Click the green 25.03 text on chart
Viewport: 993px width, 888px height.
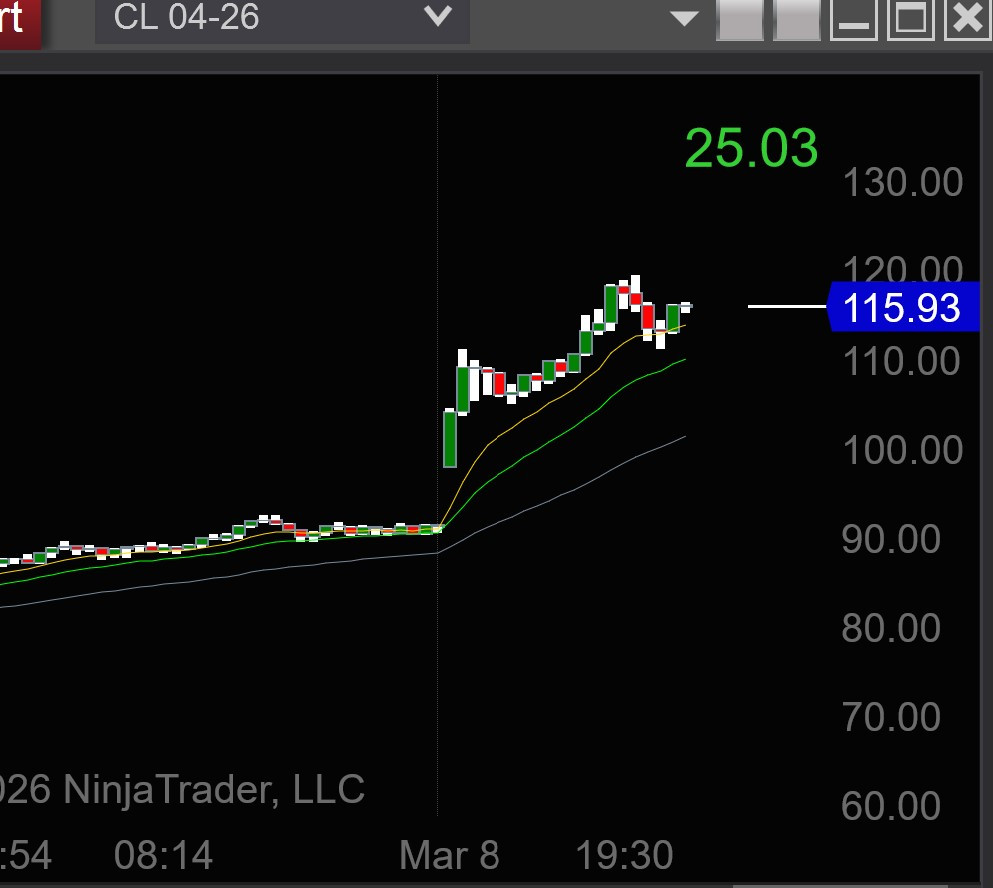point(751,149)
